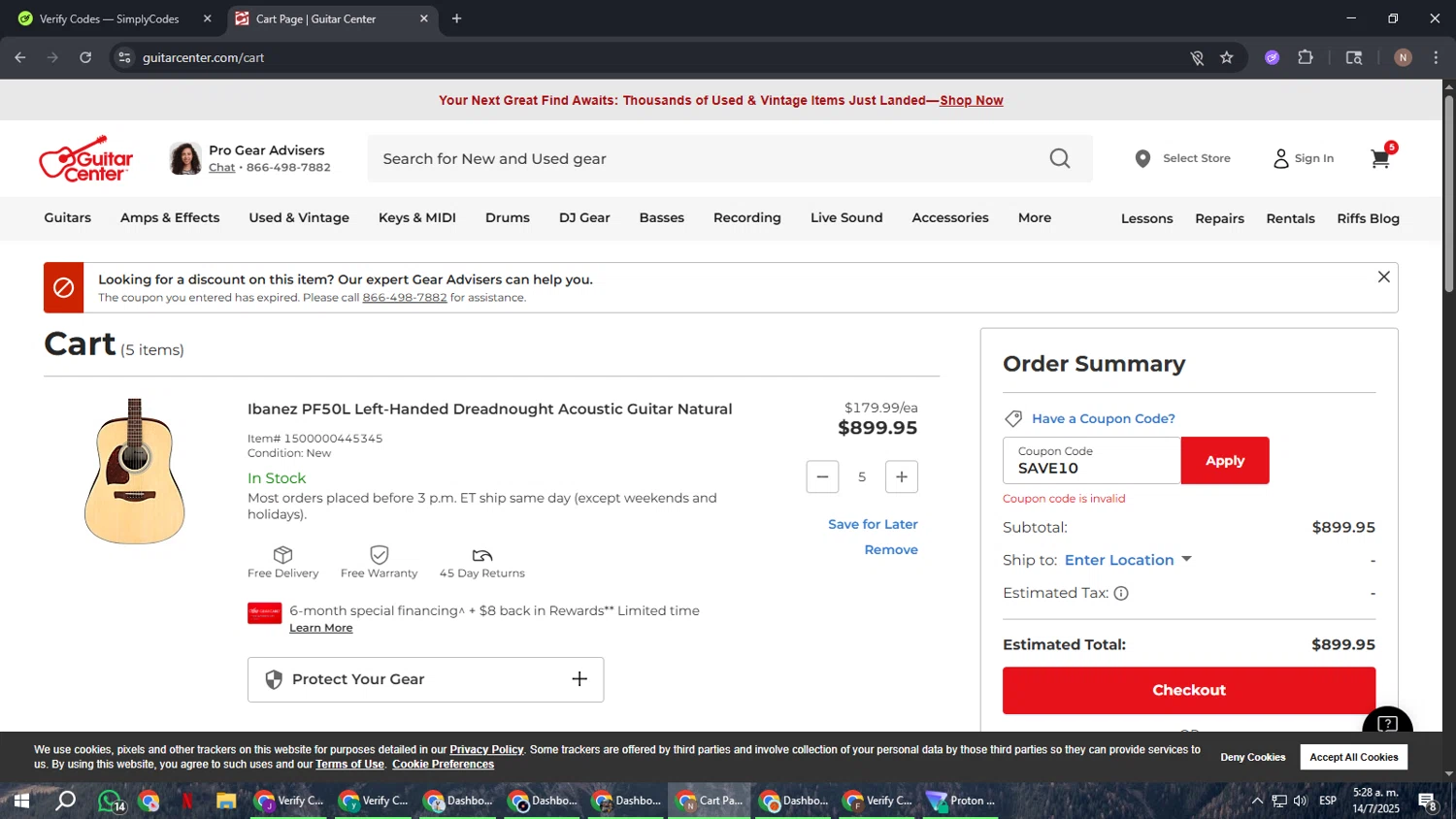Image resolution: width=1456 pixels, height=819 pixels.
Task: Click the Guitar Center logo
Action: tap(86, 158)
